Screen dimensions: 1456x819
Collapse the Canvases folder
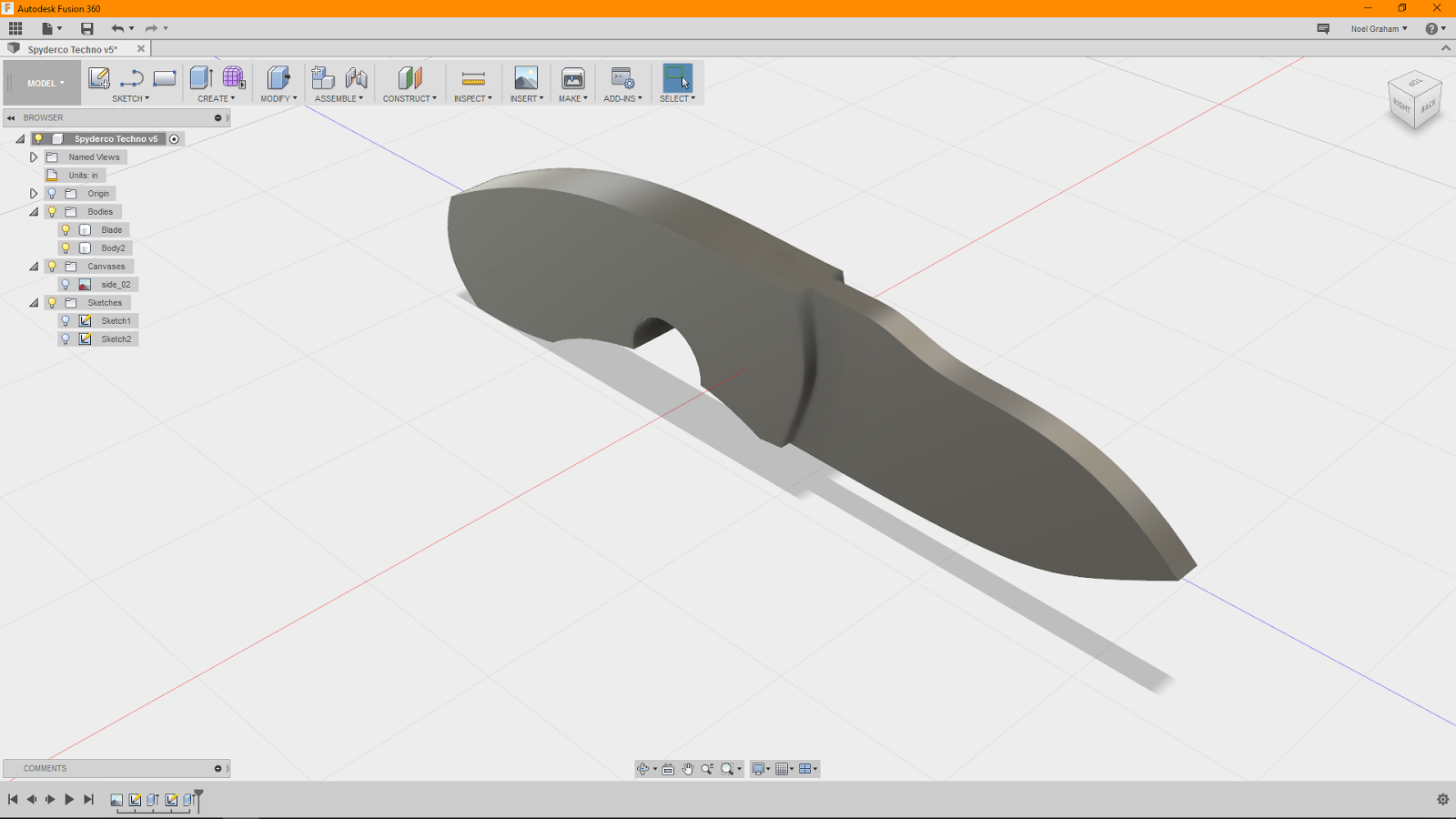[34, 267]
